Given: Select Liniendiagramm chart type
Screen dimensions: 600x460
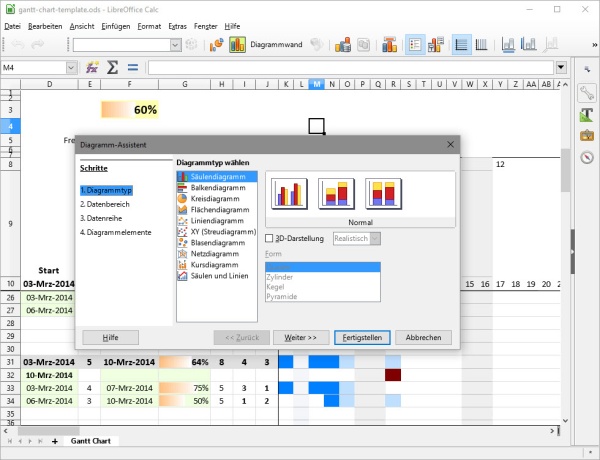Looking at the screenshot, I should 217,221.
